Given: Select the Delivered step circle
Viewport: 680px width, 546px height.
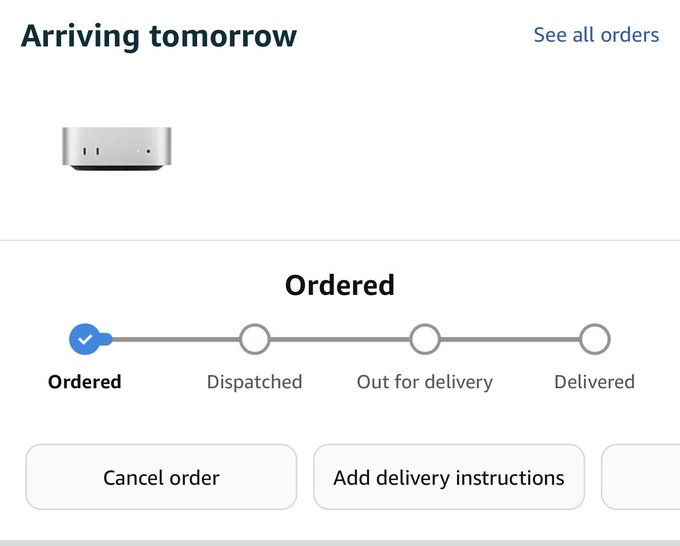Looking at the screenshot, I should [595, 340].
